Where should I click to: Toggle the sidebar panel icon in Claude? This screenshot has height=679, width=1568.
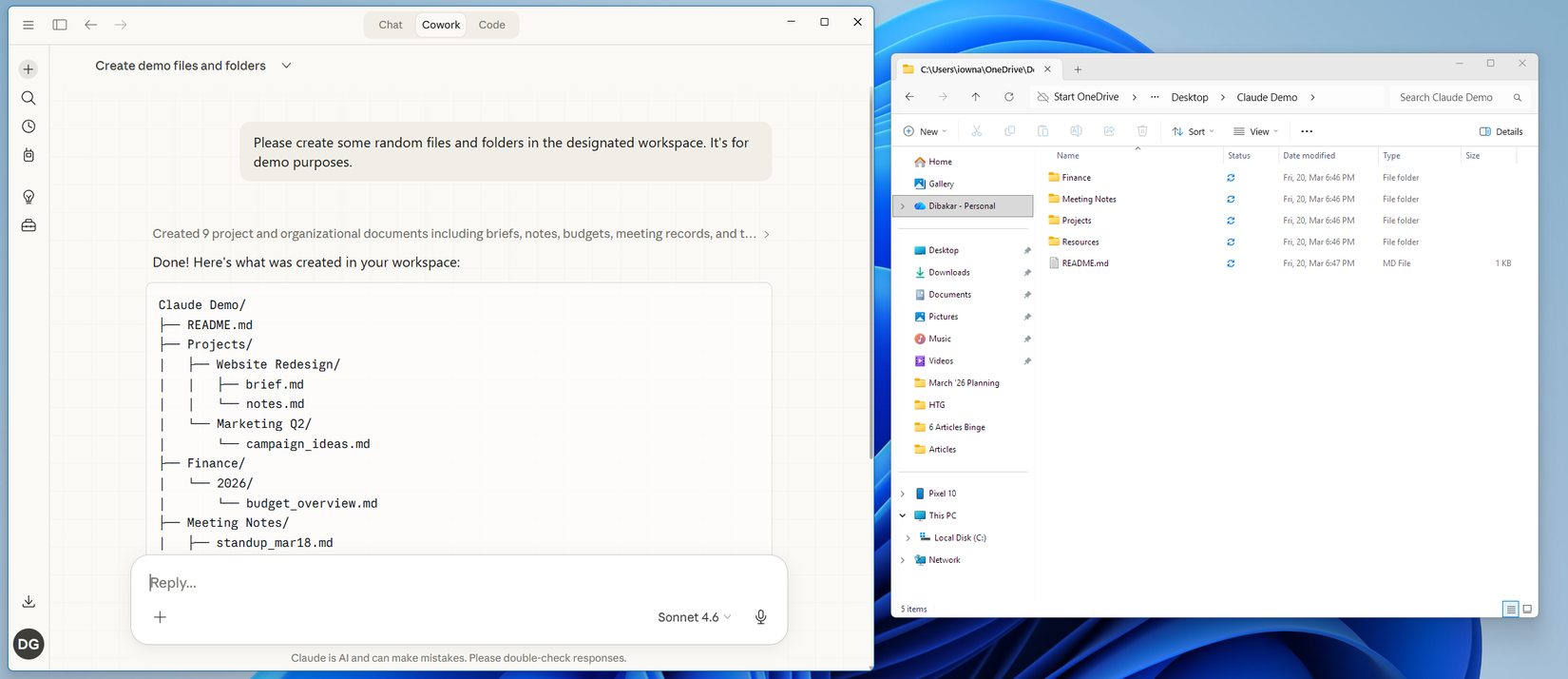[60, 25]
